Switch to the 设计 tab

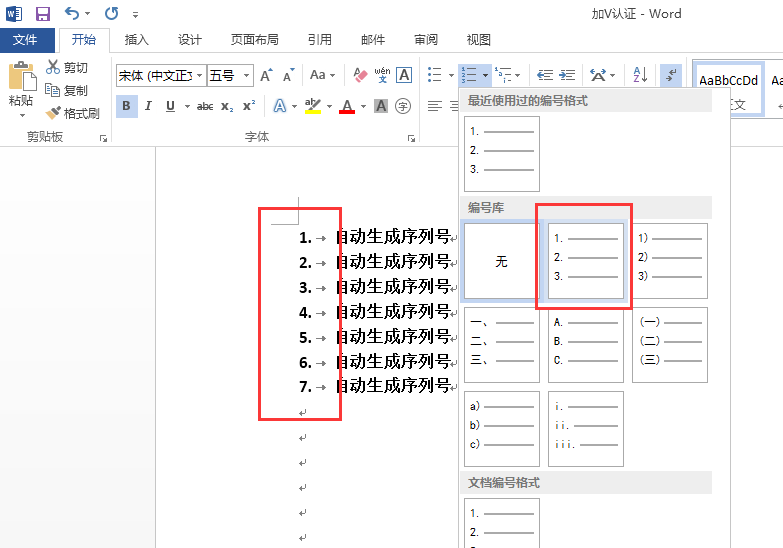click(190, 40)
